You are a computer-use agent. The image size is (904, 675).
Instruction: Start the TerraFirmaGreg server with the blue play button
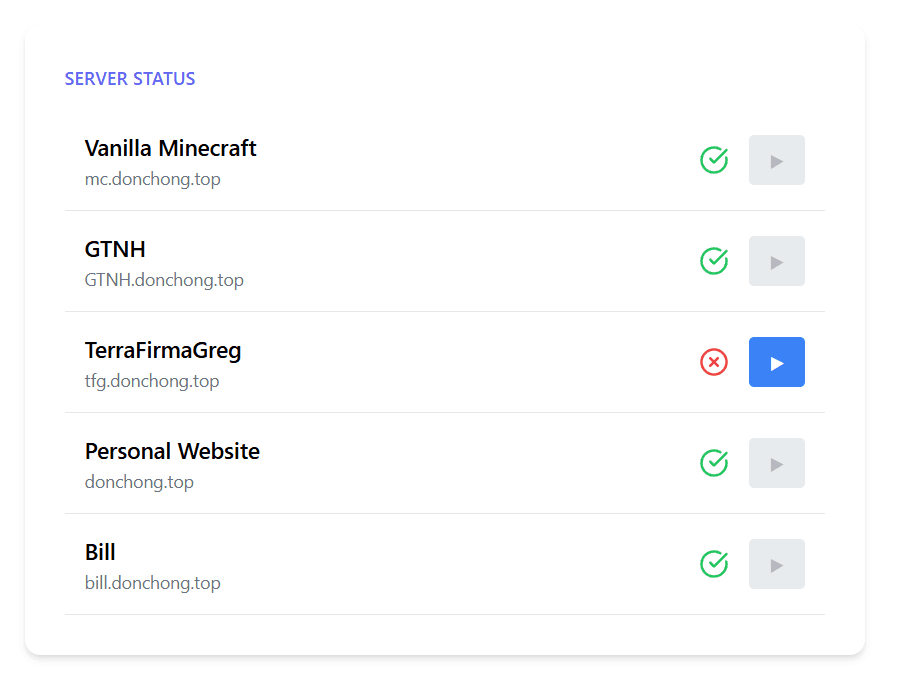(777, 362)
